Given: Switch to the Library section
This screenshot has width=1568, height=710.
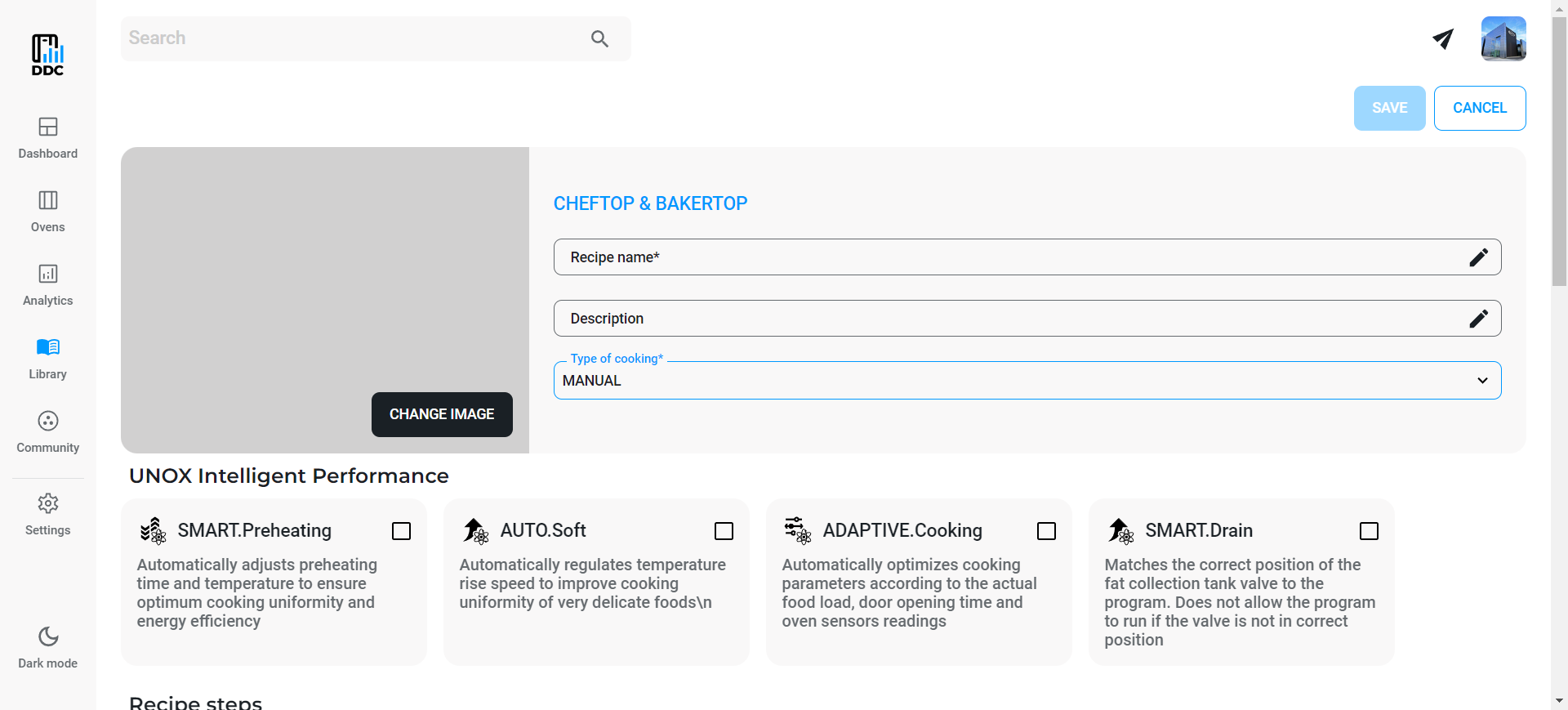Looking at the screenshot, I should pyautogui.click(x=48, y=358).
